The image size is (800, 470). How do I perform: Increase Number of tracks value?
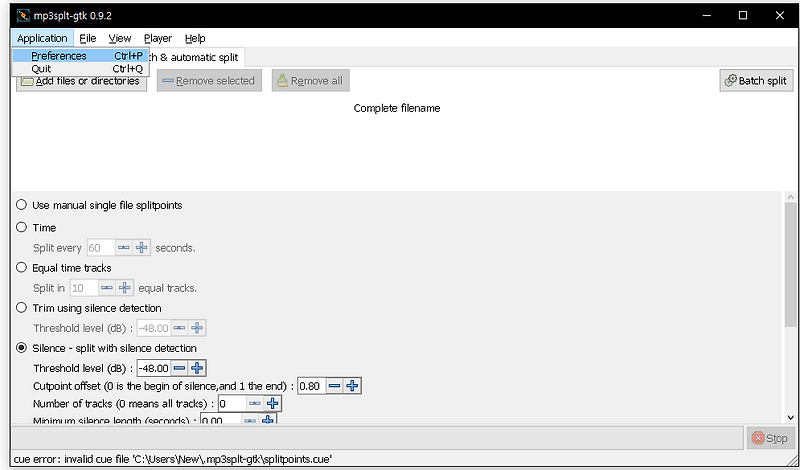(272, 404)
